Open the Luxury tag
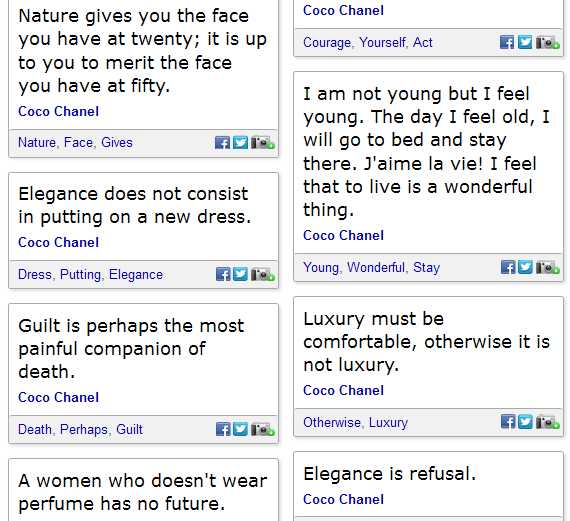The width and height of the screenshot is (570, 521). [388, 422]
